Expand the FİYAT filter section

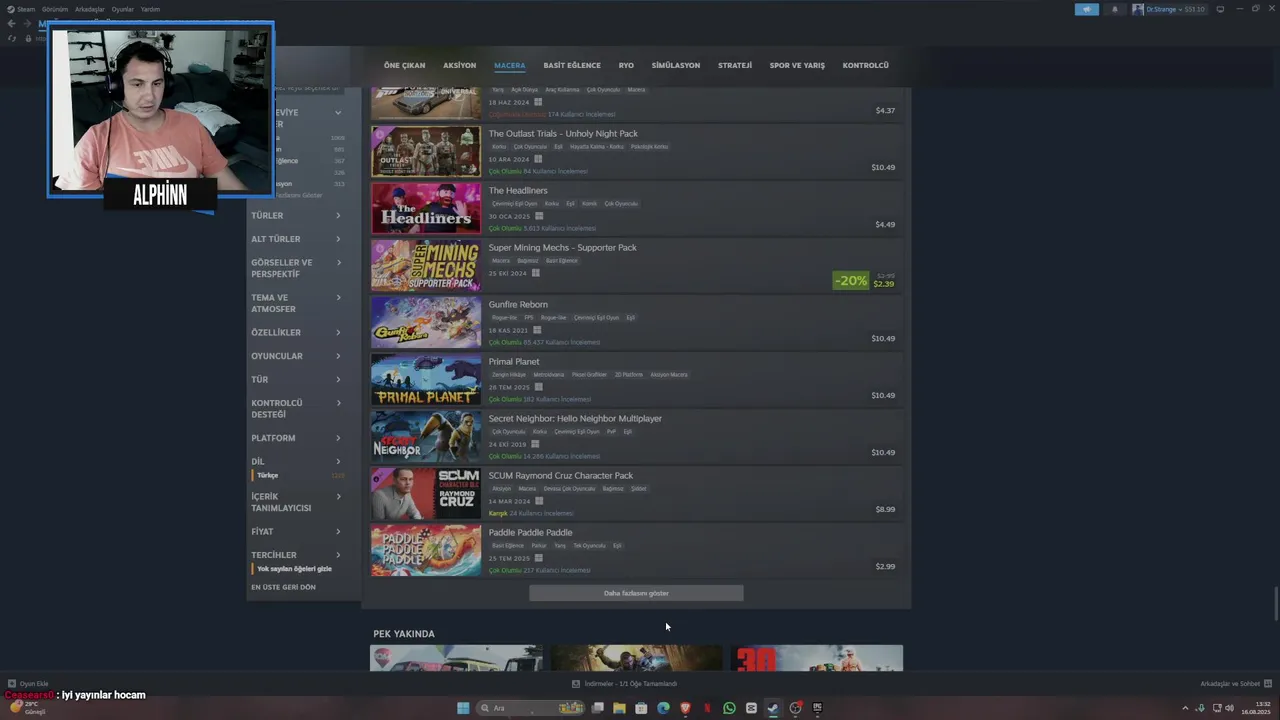click(296, 531)
